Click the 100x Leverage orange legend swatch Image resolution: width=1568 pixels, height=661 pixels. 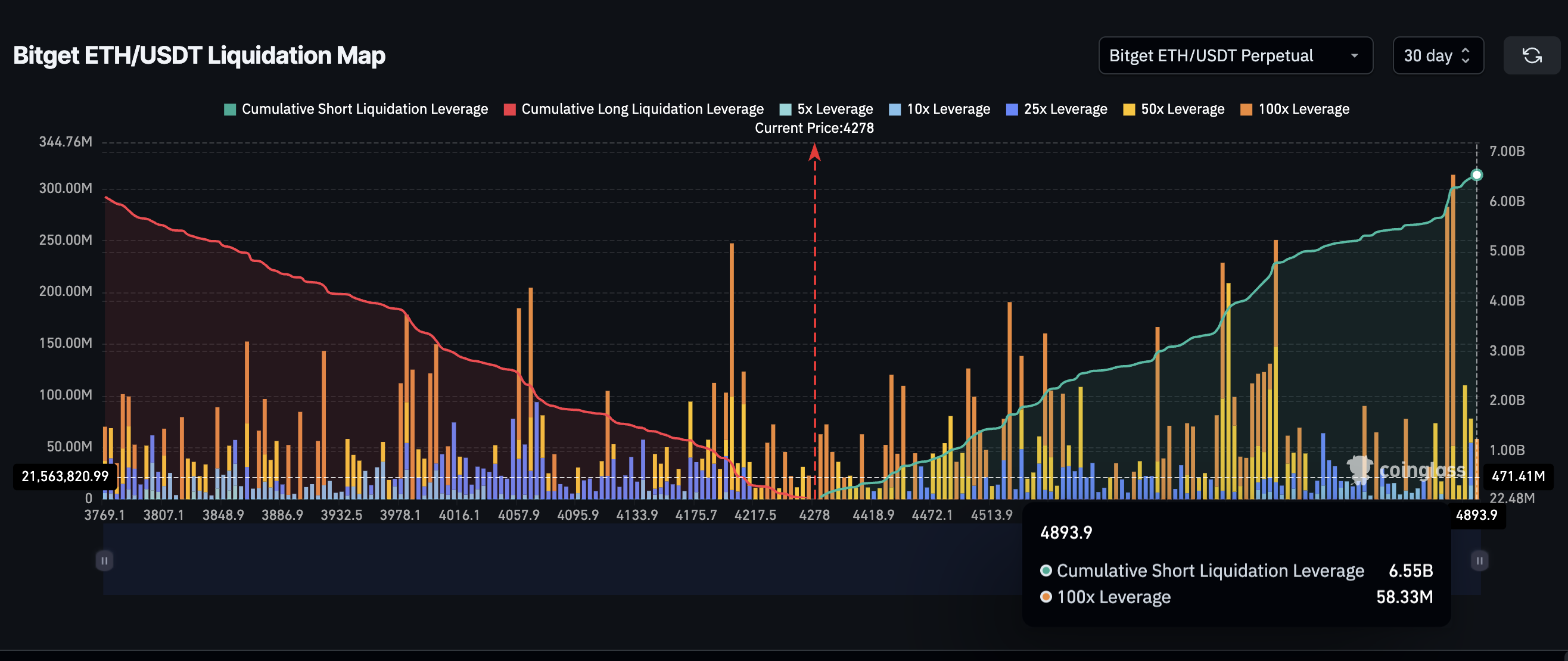click(1246, 110)
